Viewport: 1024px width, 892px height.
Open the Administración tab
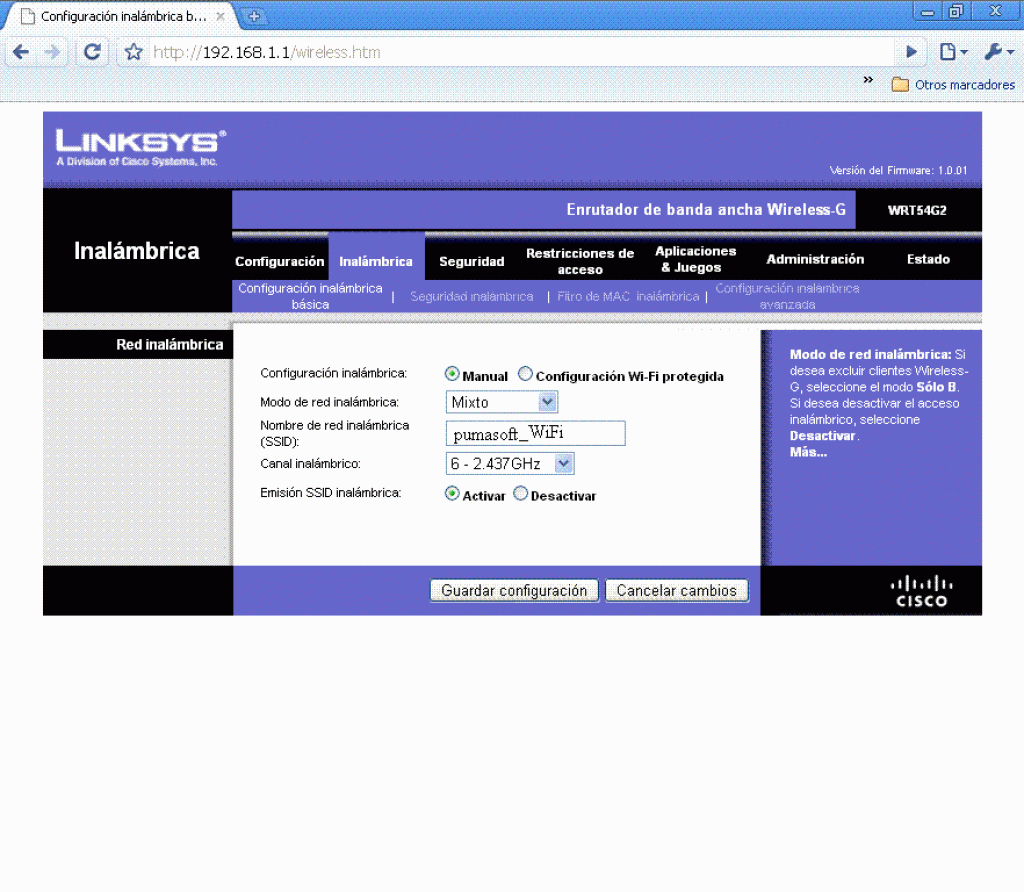tap(815, 259)
